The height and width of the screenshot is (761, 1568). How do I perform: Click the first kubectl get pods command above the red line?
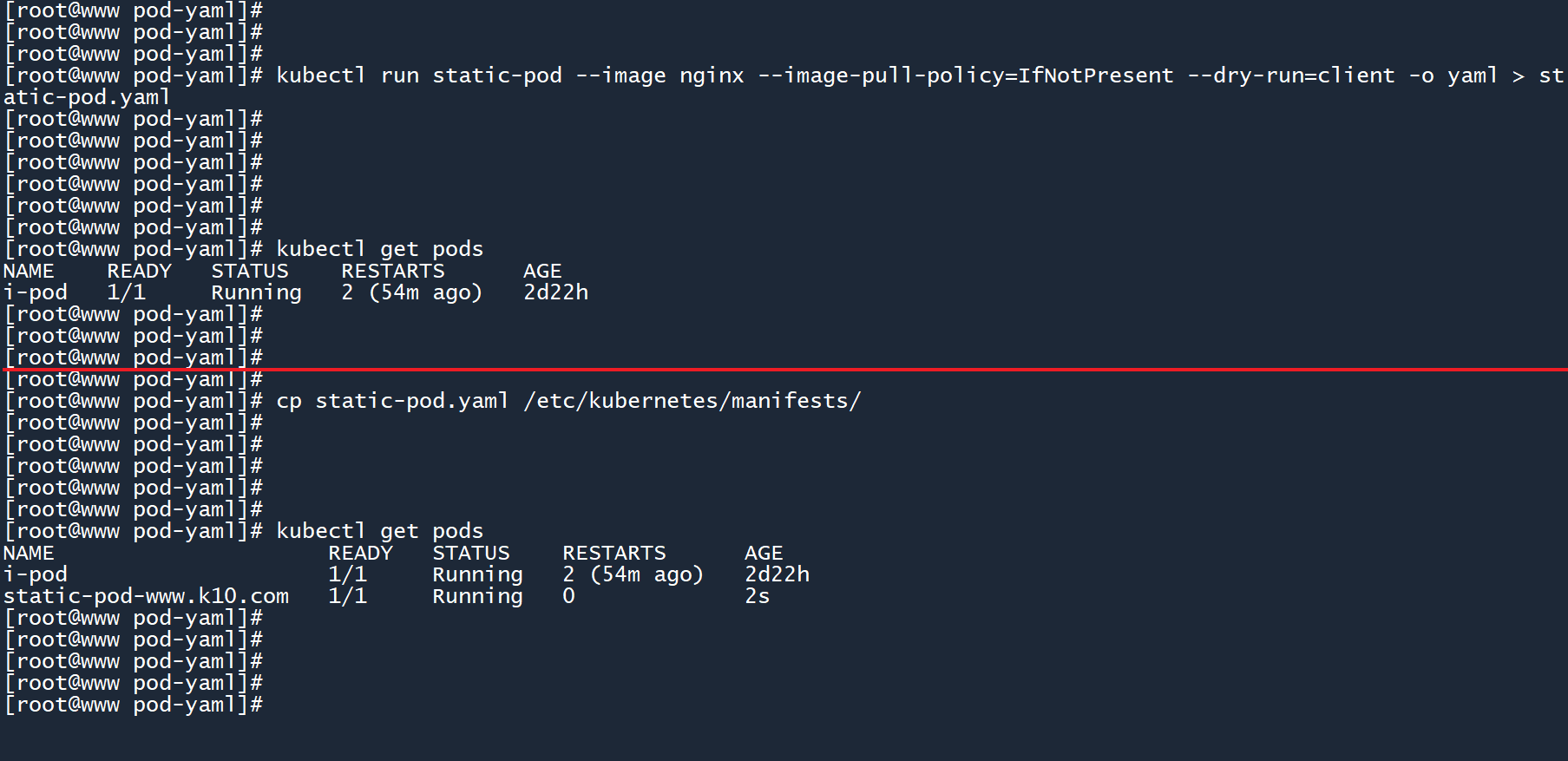click(379, 250)
